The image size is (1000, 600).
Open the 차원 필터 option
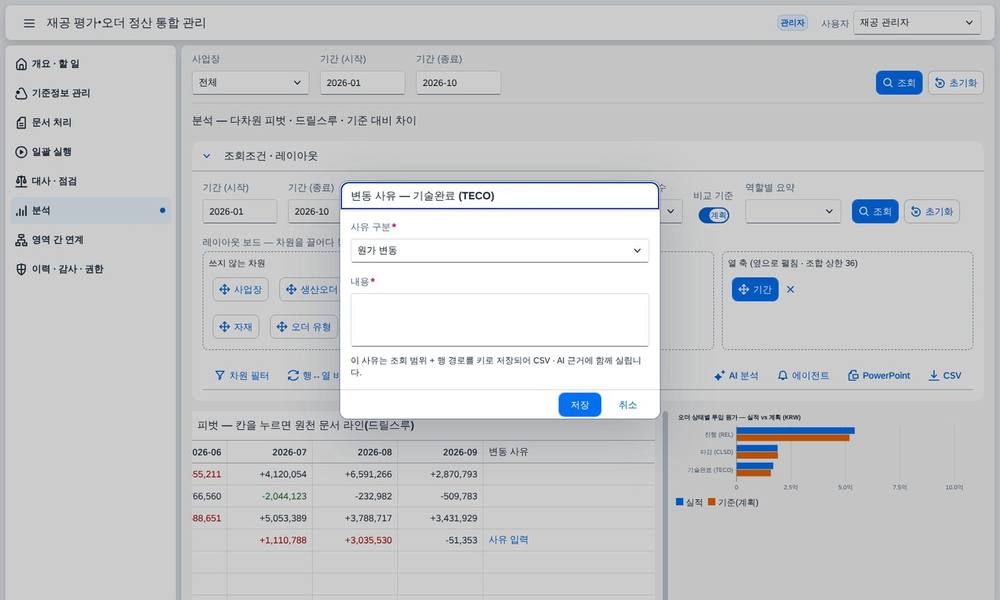pos(242,376)
